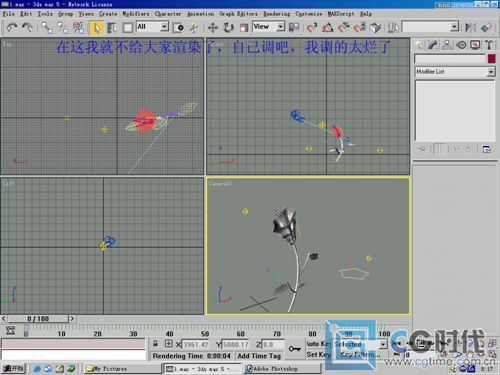Switch to the Hierarchy panel tab
The width and height of the screenshot is (500, 375).
[447, 45]
